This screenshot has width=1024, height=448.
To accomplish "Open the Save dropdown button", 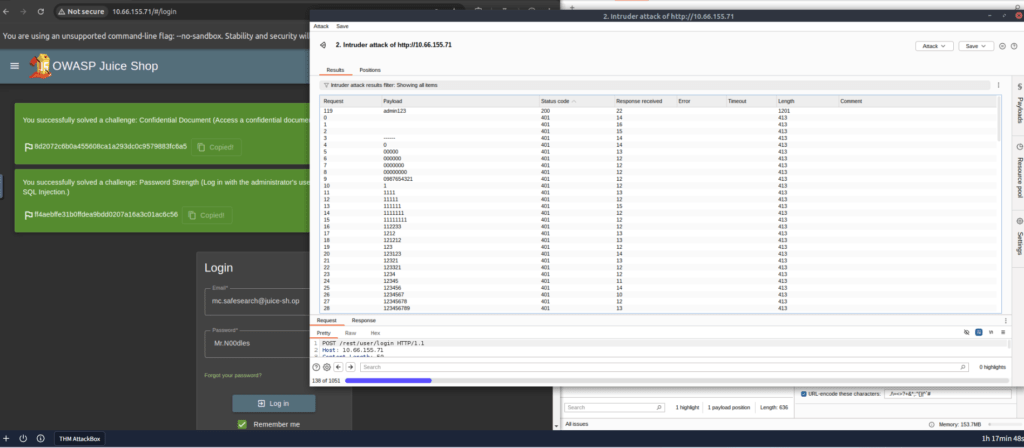I will 976,46.
